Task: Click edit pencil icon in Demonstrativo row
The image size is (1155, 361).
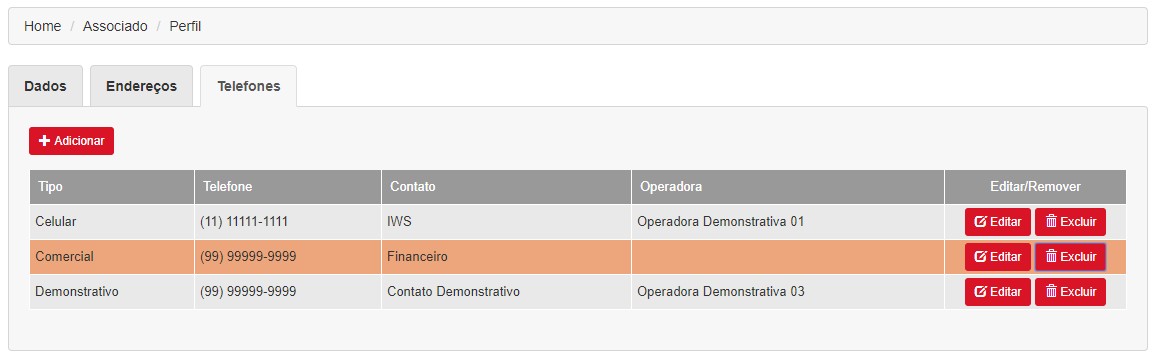Action: (980, 292)
